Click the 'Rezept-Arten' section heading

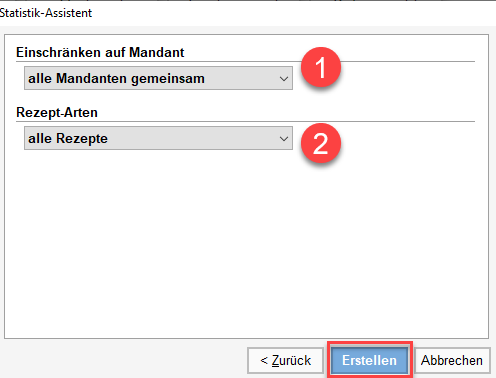57,113
